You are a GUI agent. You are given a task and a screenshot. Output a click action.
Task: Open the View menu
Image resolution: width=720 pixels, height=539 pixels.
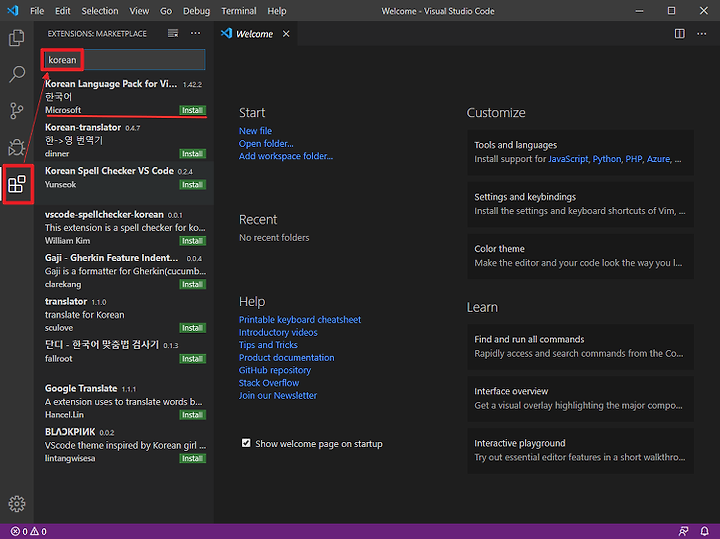point(139,11)
